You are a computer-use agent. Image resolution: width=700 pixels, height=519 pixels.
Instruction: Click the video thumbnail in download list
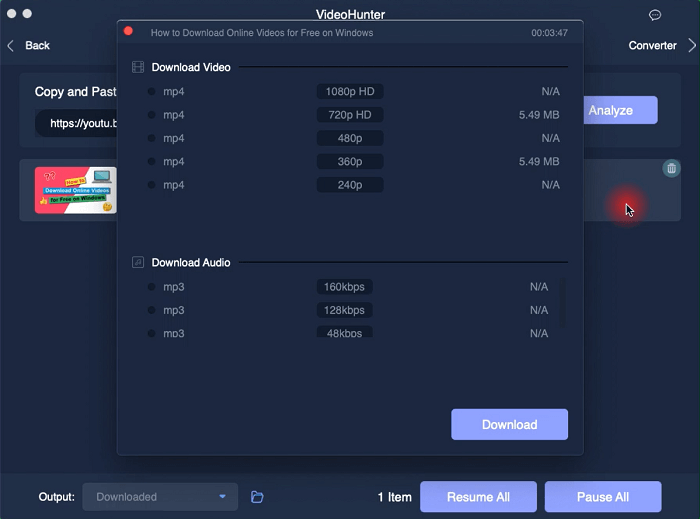pyautogui.click(x=76, y=190)
